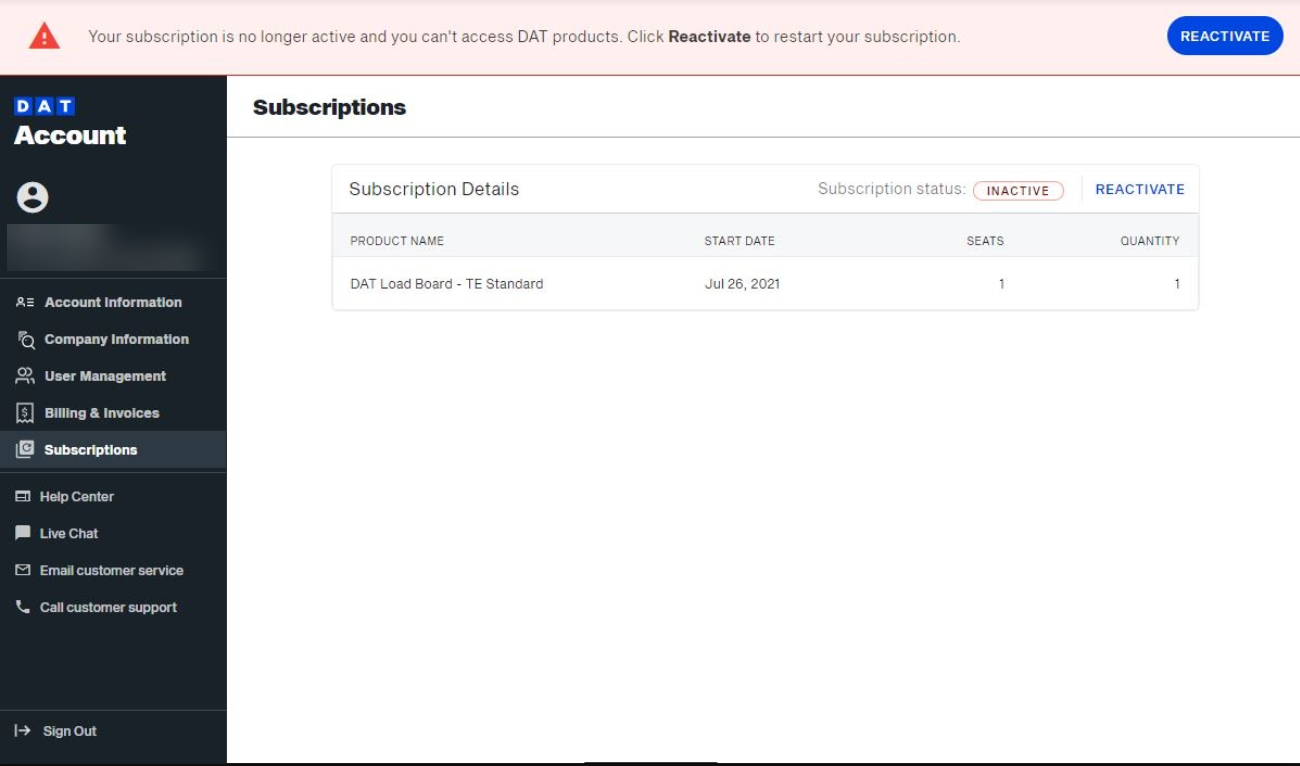Viewport: 1300px width, 766px height.
Task: Click the envelope icon for email customer service
Action: click(x=24, y=570)
